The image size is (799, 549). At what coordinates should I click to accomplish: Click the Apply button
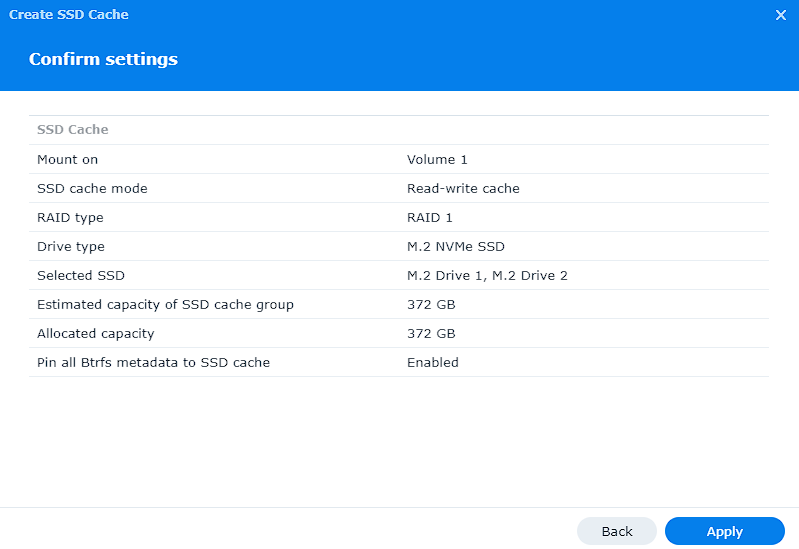pos(725,531)
